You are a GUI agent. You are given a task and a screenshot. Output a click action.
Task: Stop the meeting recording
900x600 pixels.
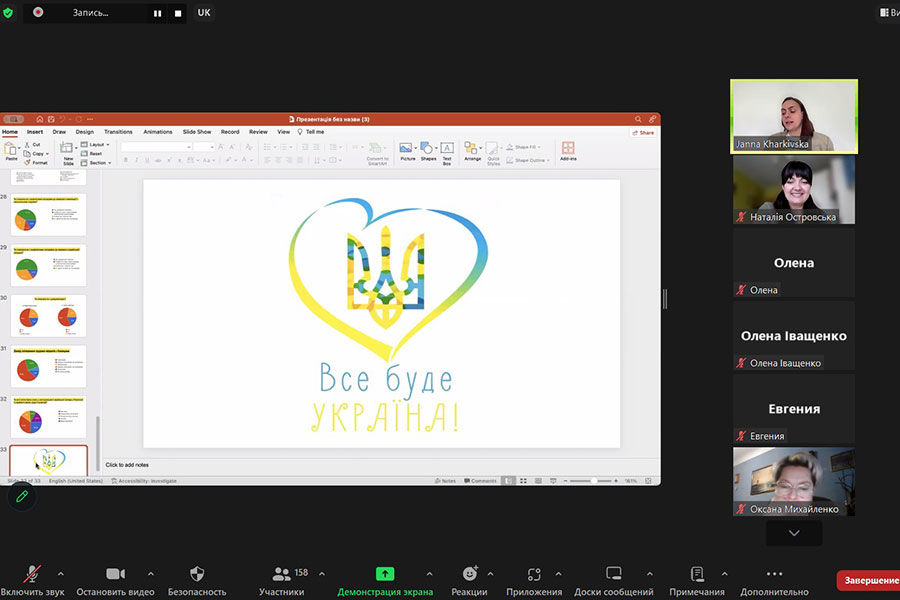(x=178, y=13)
